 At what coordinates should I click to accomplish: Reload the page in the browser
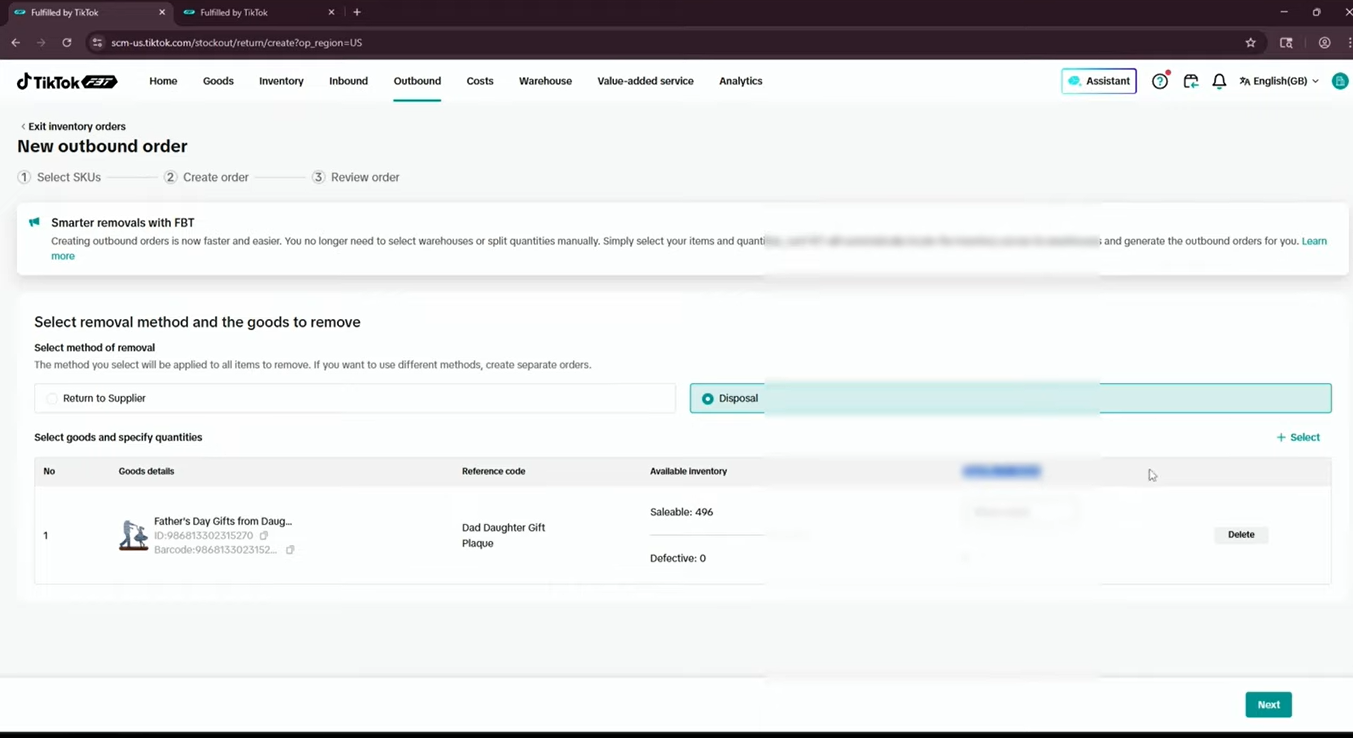click(x=67, y=43)
